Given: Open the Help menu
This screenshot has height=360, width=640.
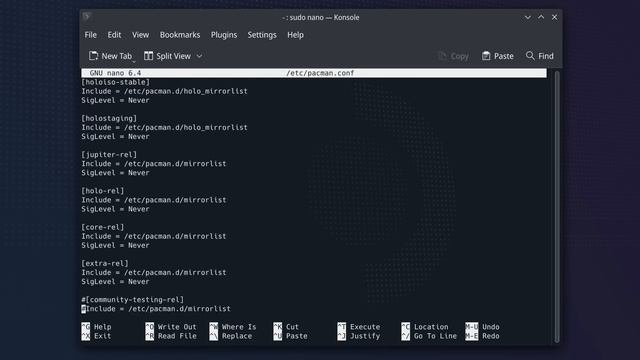Looking at the screenshot, I should pos(295,35).
